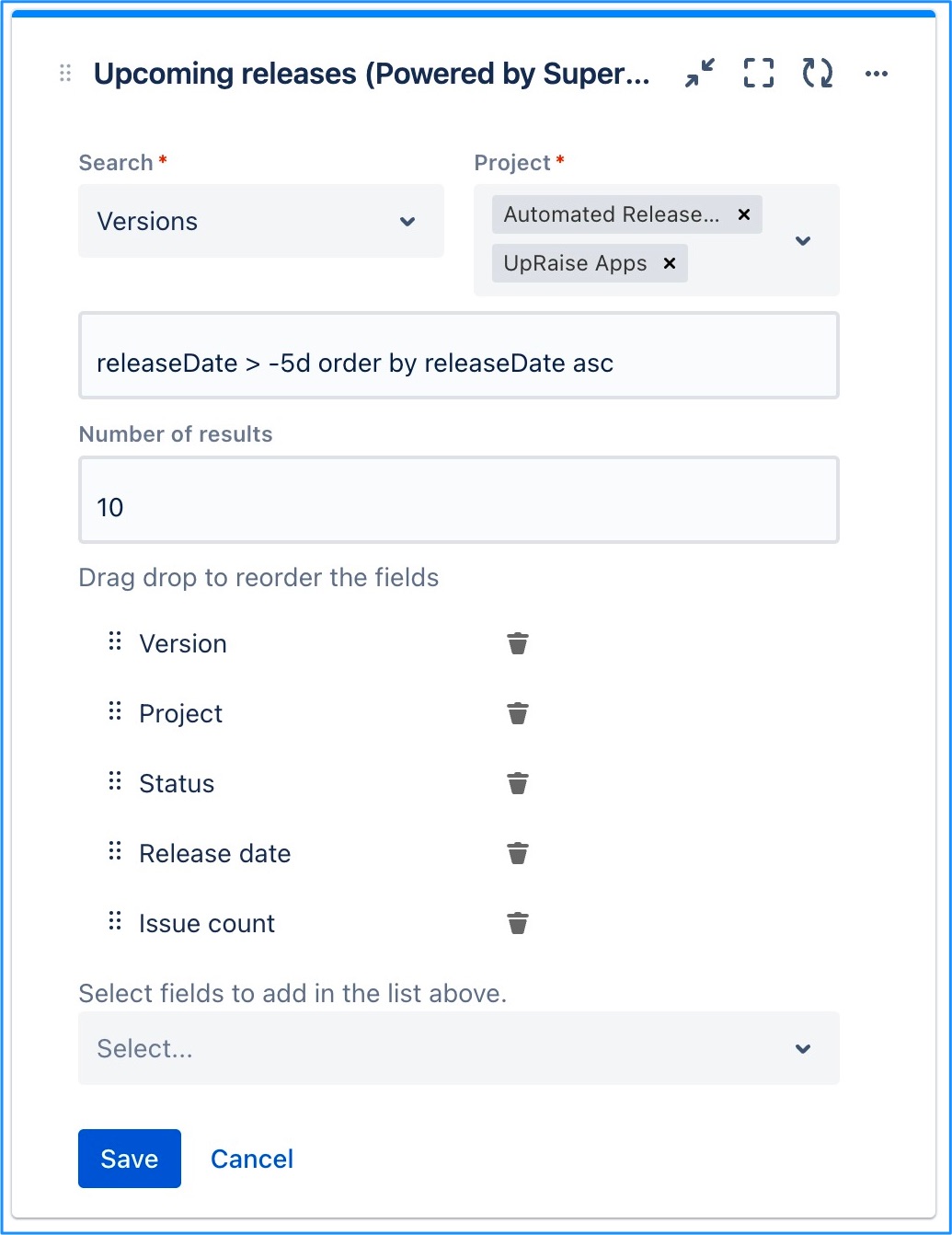Select the Number of results value 10

point(458,500)
